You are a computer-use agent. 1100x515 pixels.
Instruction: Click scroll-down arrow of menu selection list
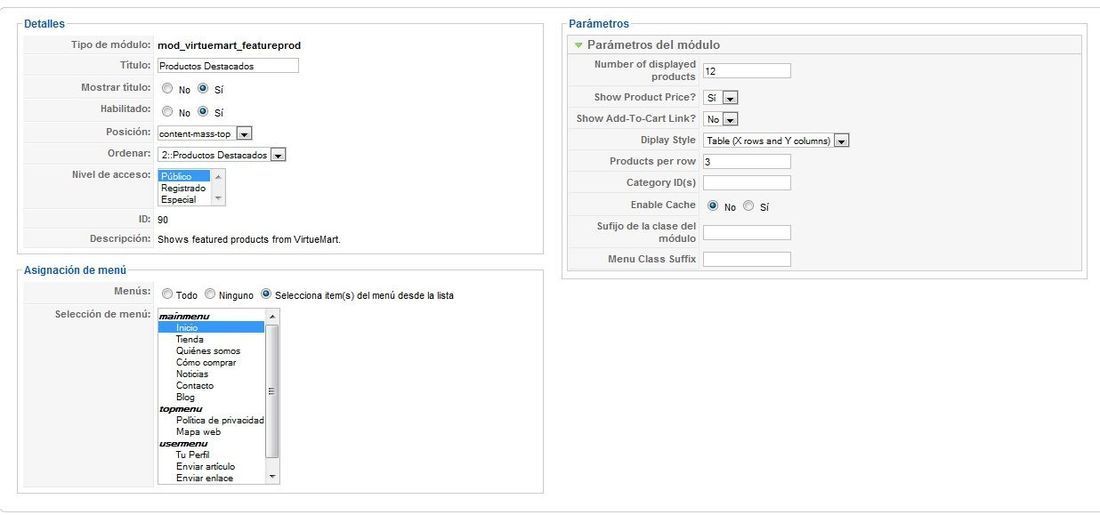[x=272, y=477]
